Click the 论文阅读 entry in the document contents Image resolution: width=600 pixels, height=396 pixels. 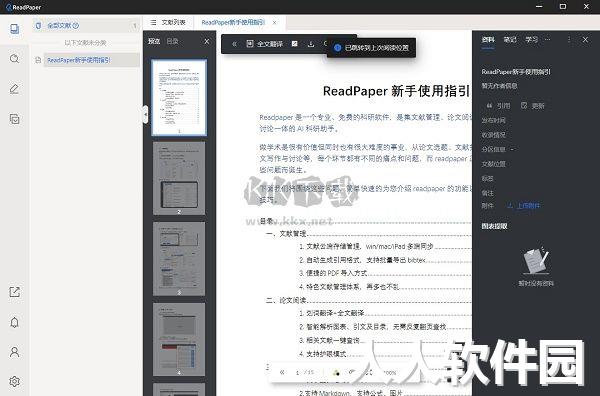click(293, 300)
